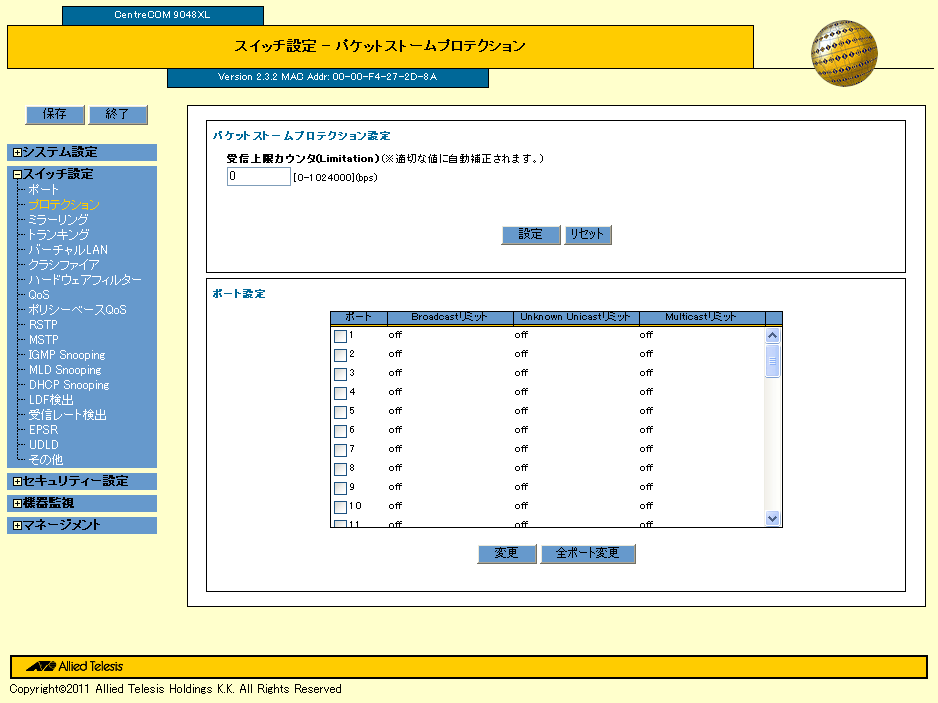Screen dimensions: 938x703
Task: Click the 全ポート変更 button
Action: [587, 553]
